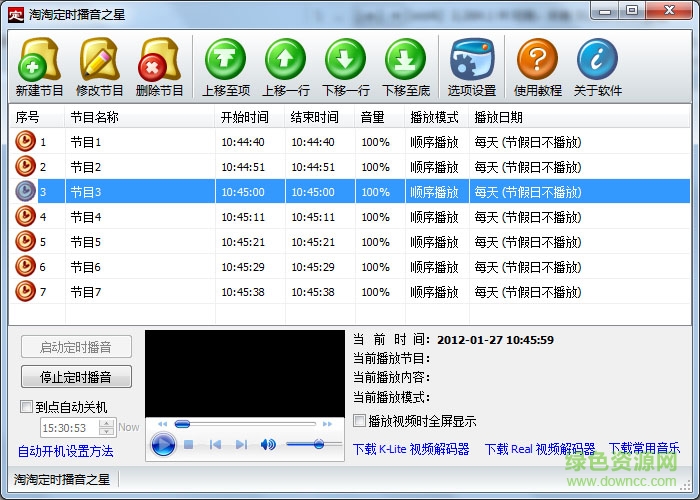Move program to top with 上移至顶
This screenshot has width=700, height=500.
[x=225, y=67]
